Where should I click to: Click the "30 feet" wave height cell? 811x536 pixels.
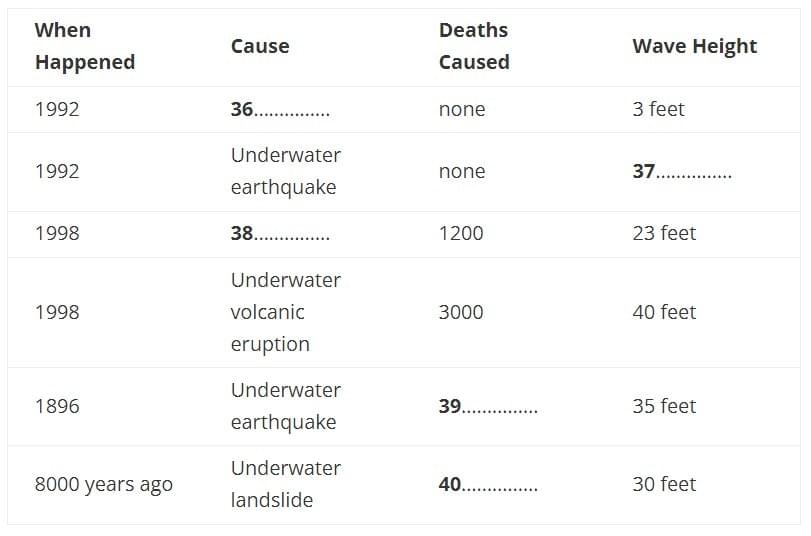coord(664,484)
